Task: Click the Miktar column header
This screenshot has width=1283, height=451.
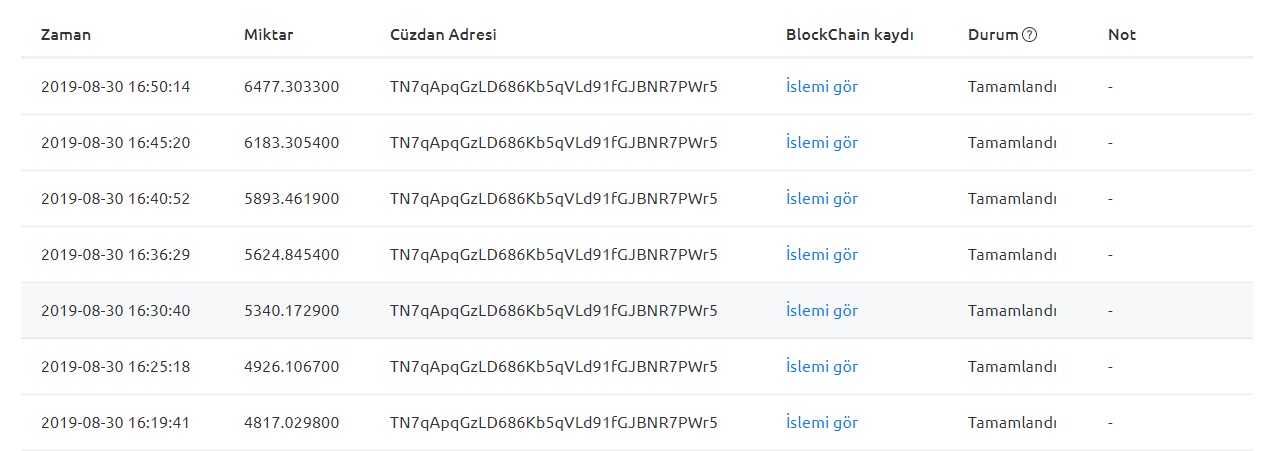Action: [x=269, y=35]
